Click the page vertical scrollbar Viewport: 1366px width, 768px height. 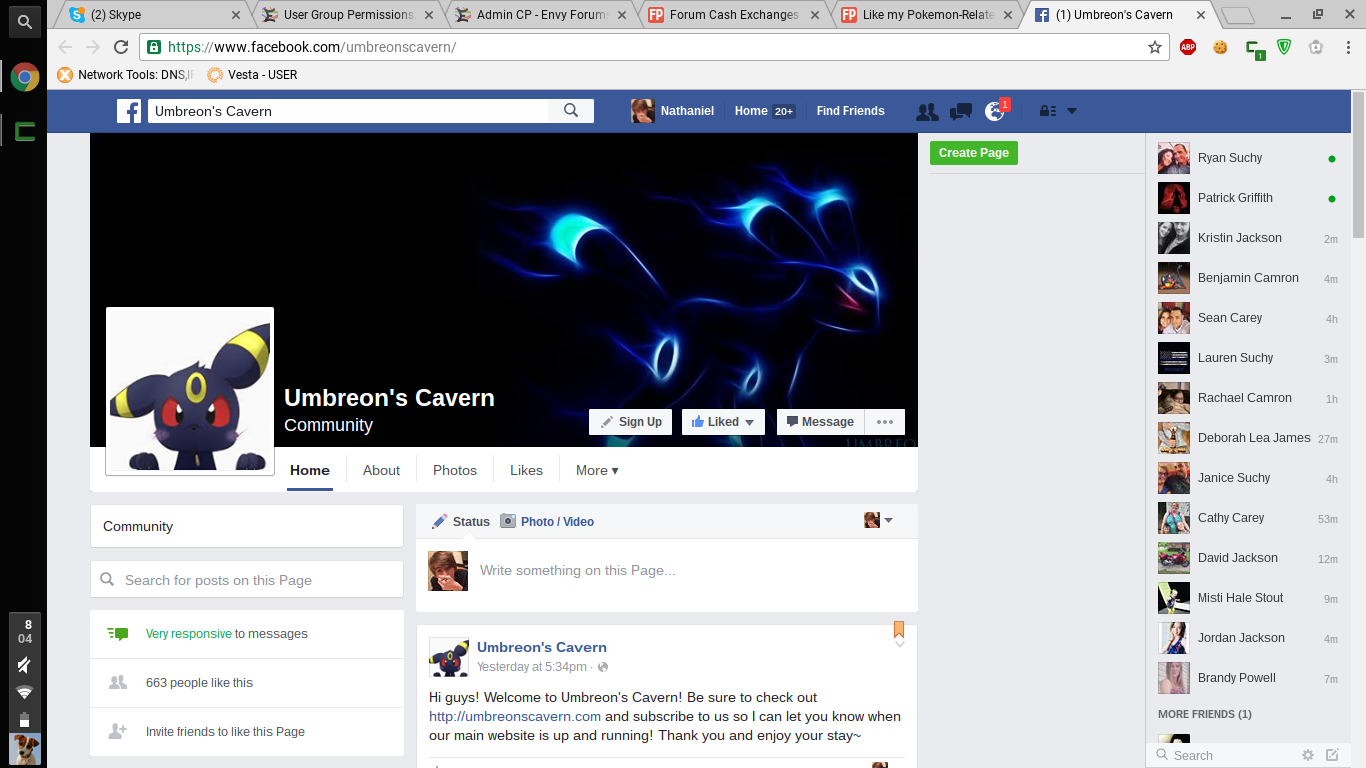(1358, 165)
